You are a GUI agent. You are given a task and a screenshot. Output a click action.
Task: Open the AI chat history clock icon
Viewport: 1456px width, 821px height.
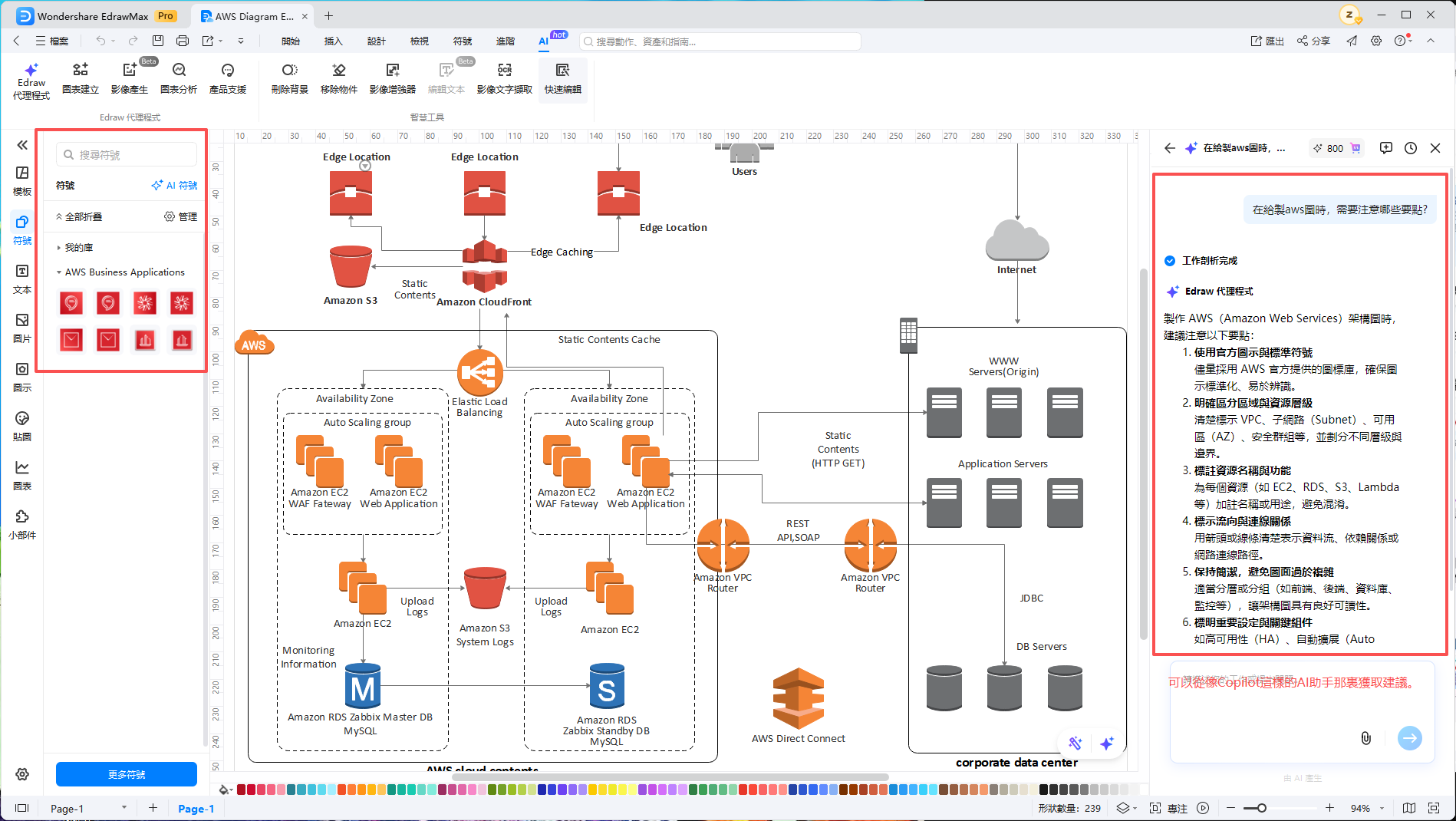click(x=1411, y=148)
